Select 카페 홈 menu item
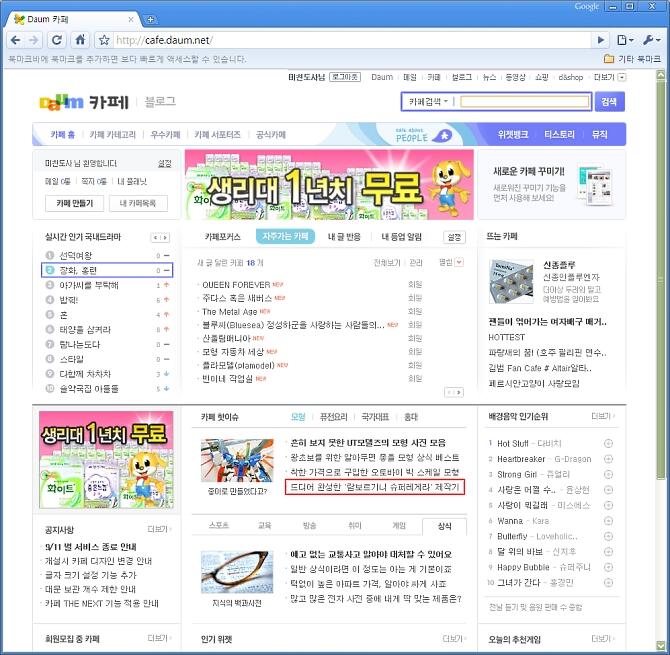Screen dimensions: 670x655 pos(62,135)
